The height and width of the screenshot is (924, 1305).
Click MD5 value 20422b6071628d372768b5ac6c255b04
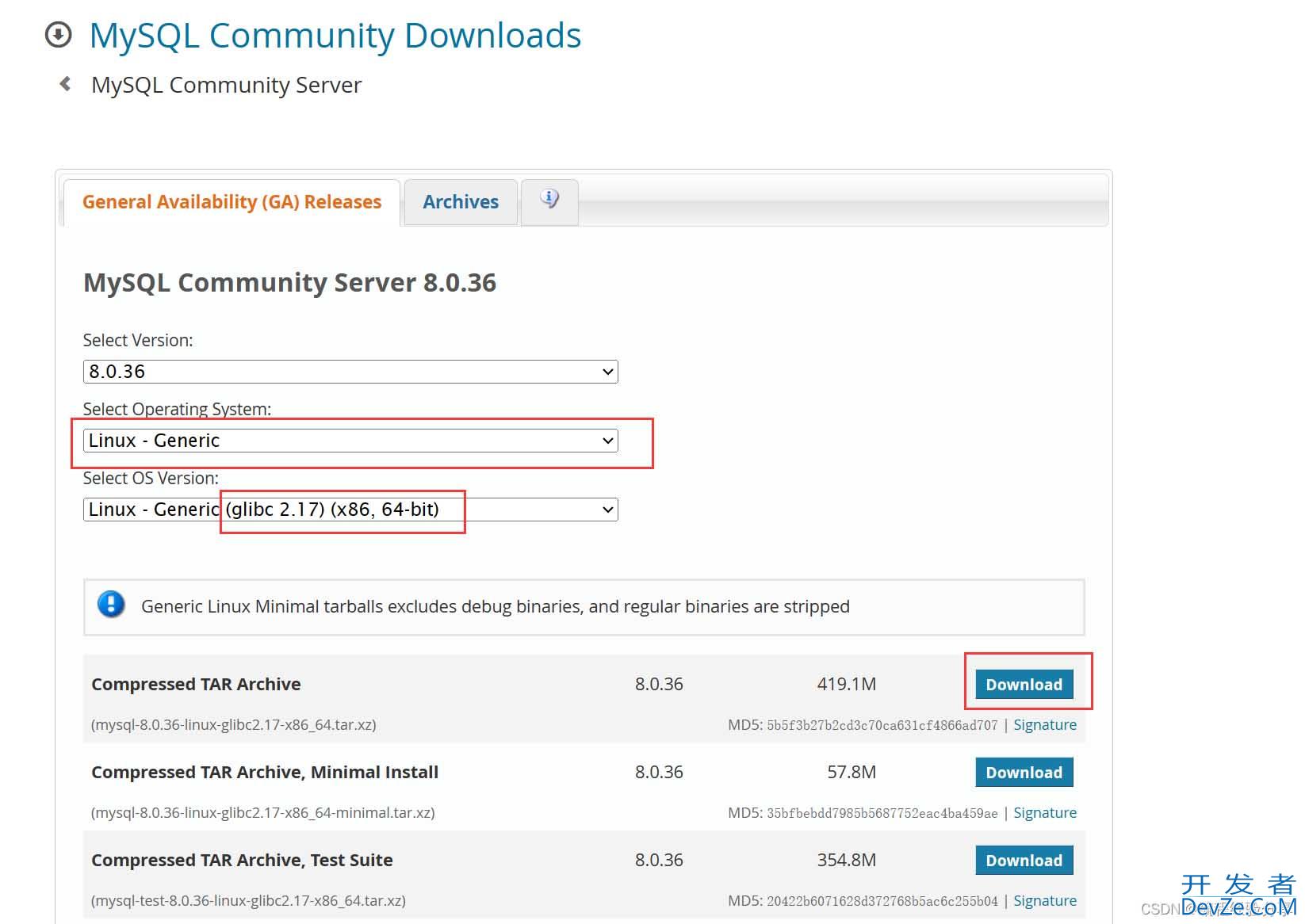coord(882,901)
